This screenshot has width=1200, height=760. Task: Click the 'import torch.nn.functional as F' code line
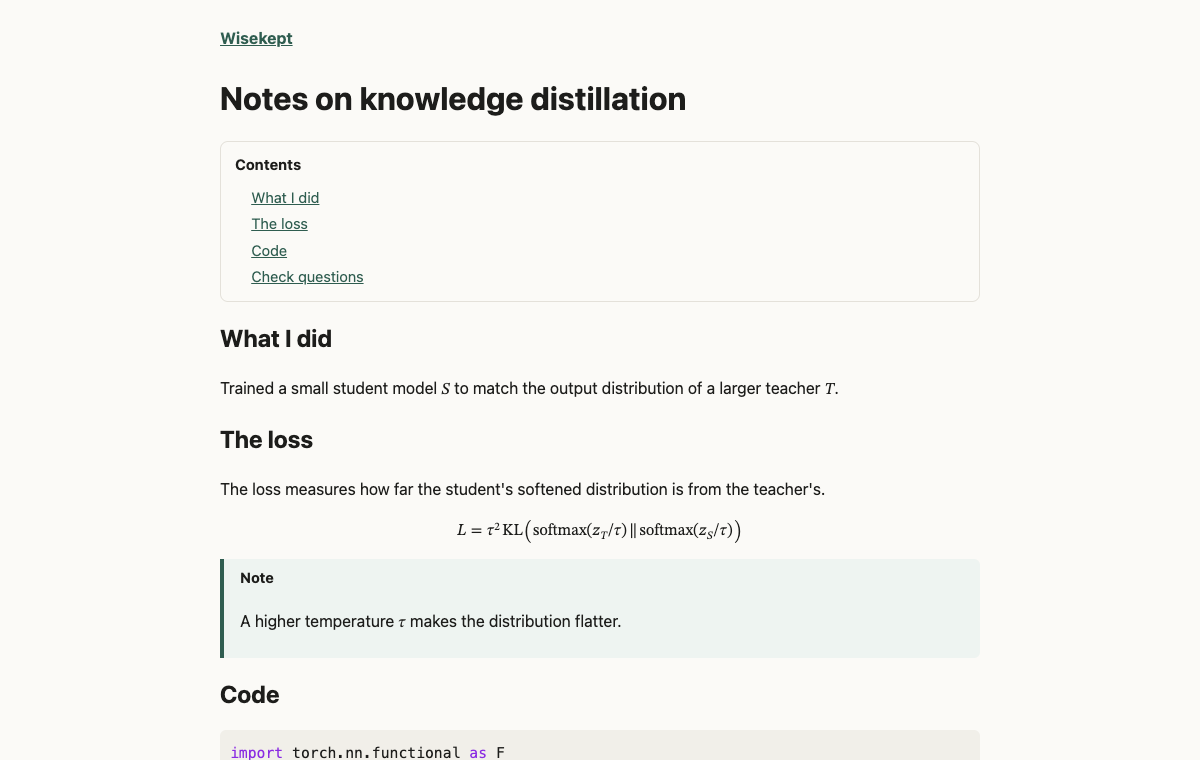click(x=367, y=752)
